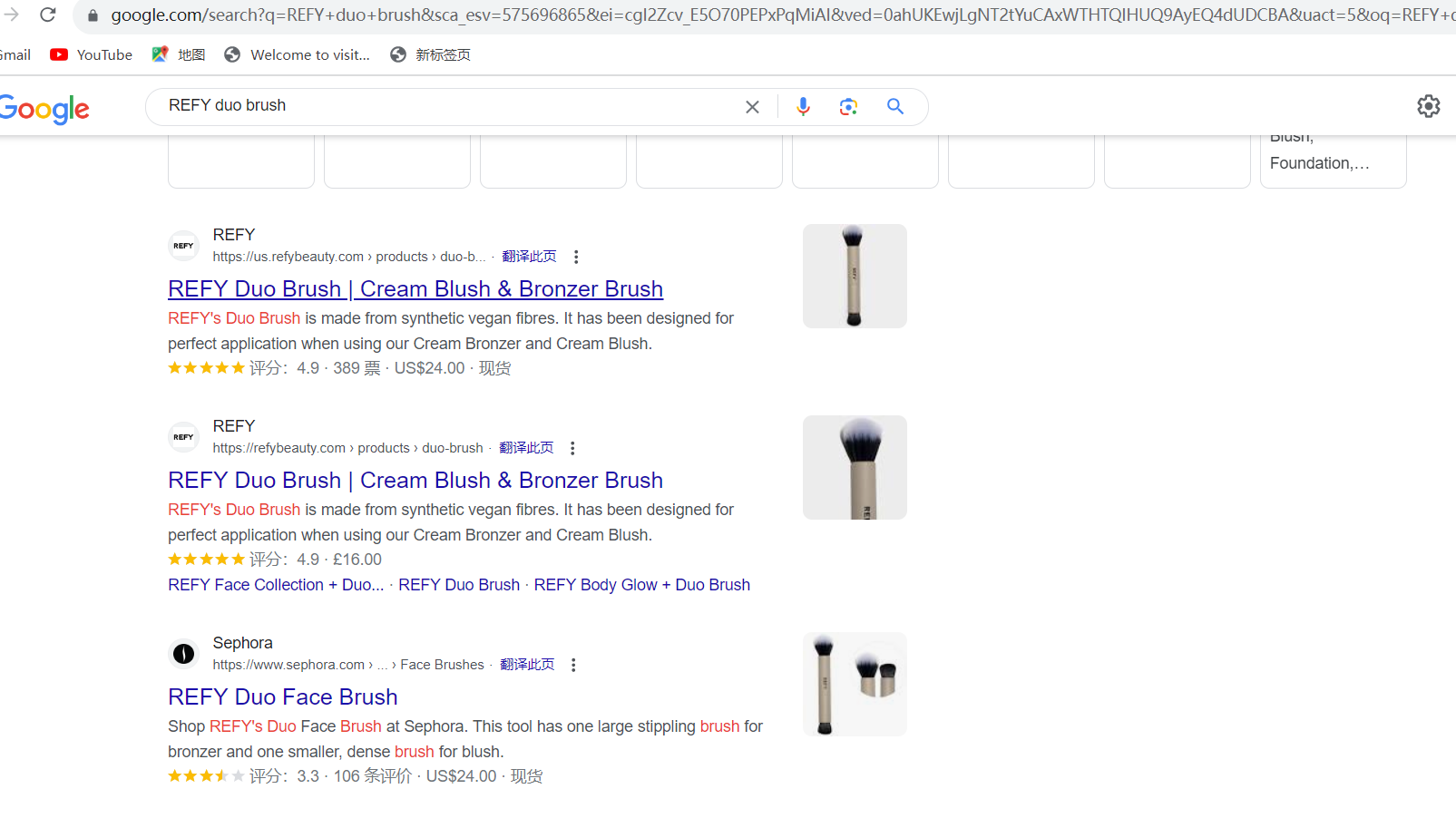
Task: Open 'REFY Face Collection + Duo...' sitelink
Action: click(276, 585)
